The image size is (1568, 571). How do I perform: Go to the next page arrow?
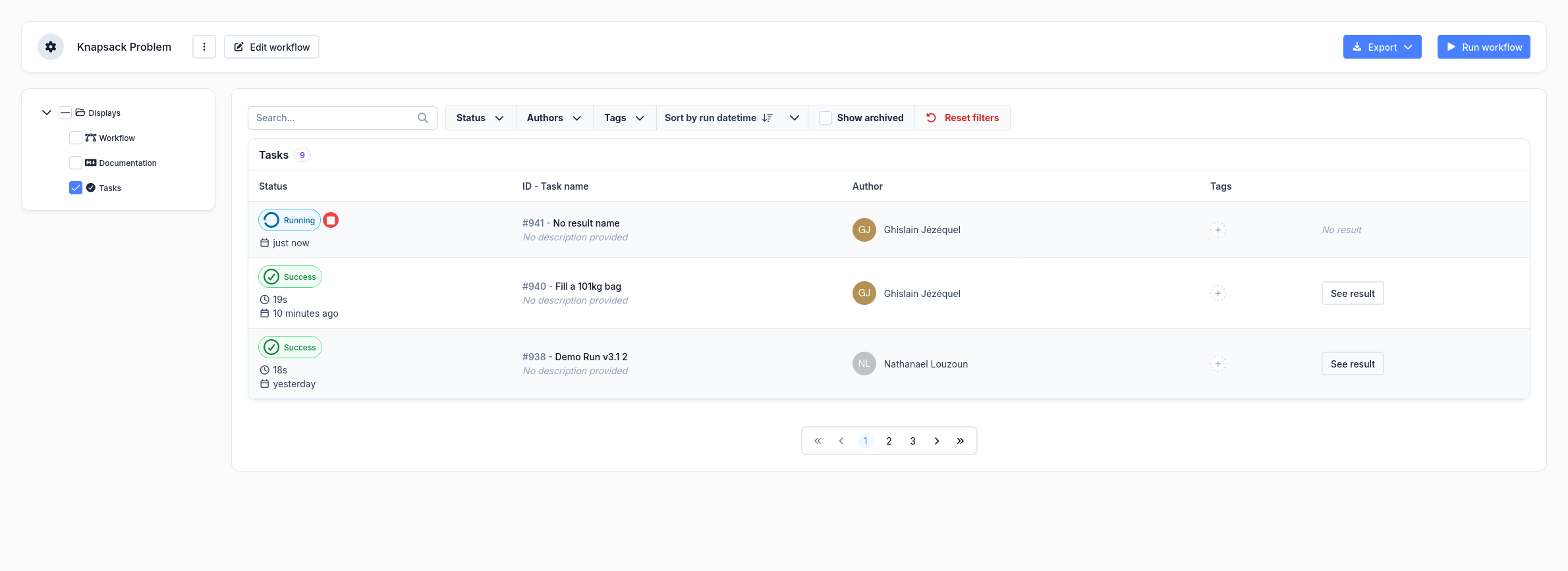pos(936,441)
